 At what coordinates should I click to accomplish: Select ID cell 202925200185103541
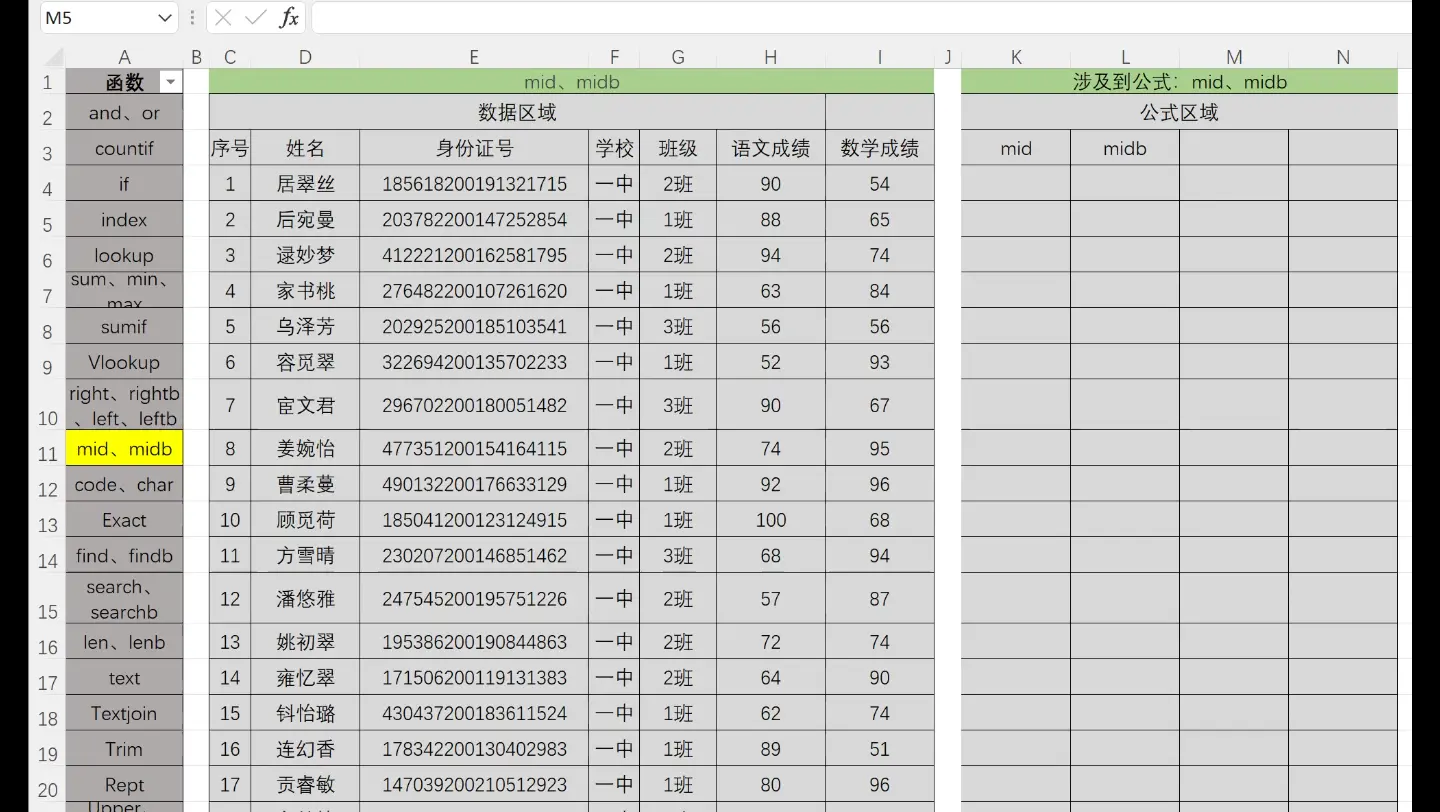tap(474, 327)
